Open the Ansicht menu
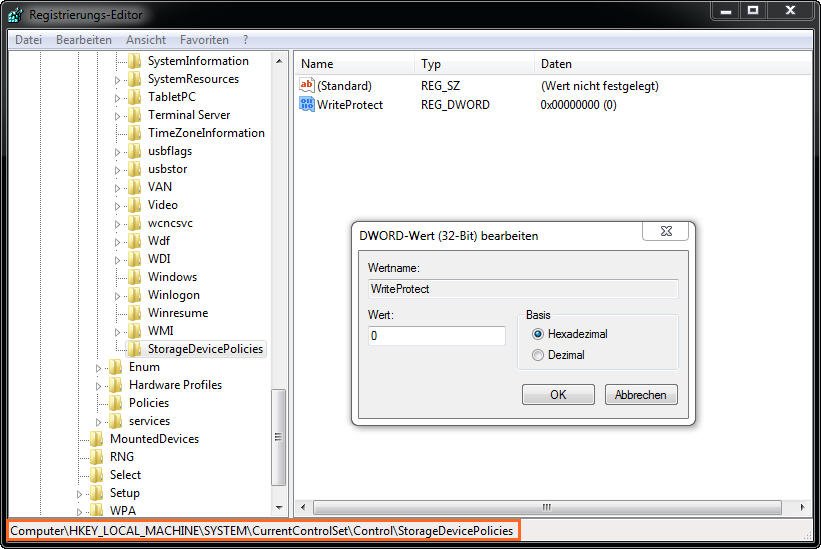821x549 pixels. (146, 40)
